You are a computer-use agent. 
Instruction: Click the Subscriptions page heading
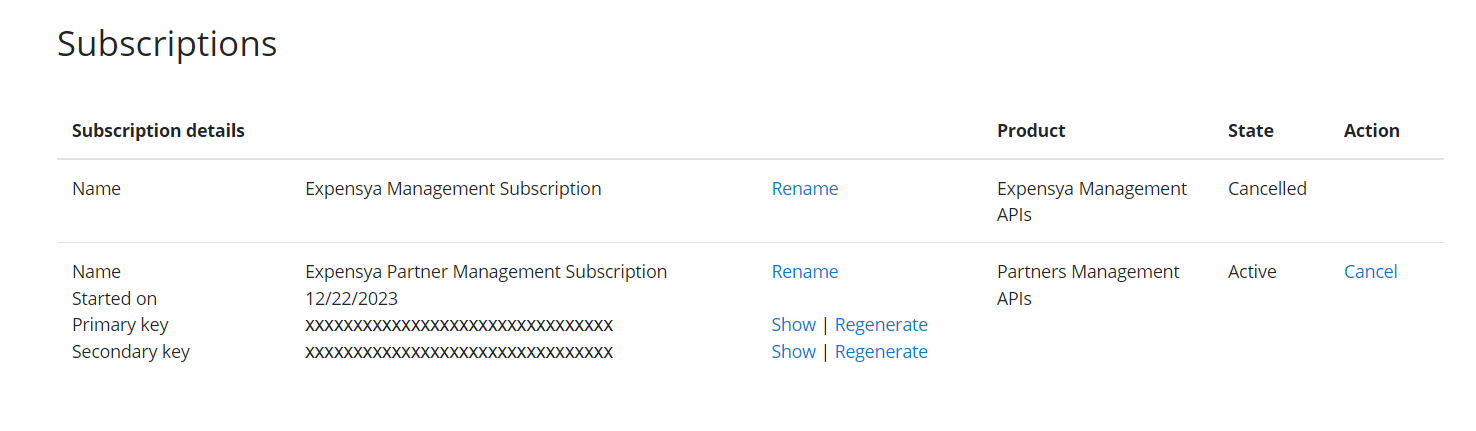pos(167,44)
